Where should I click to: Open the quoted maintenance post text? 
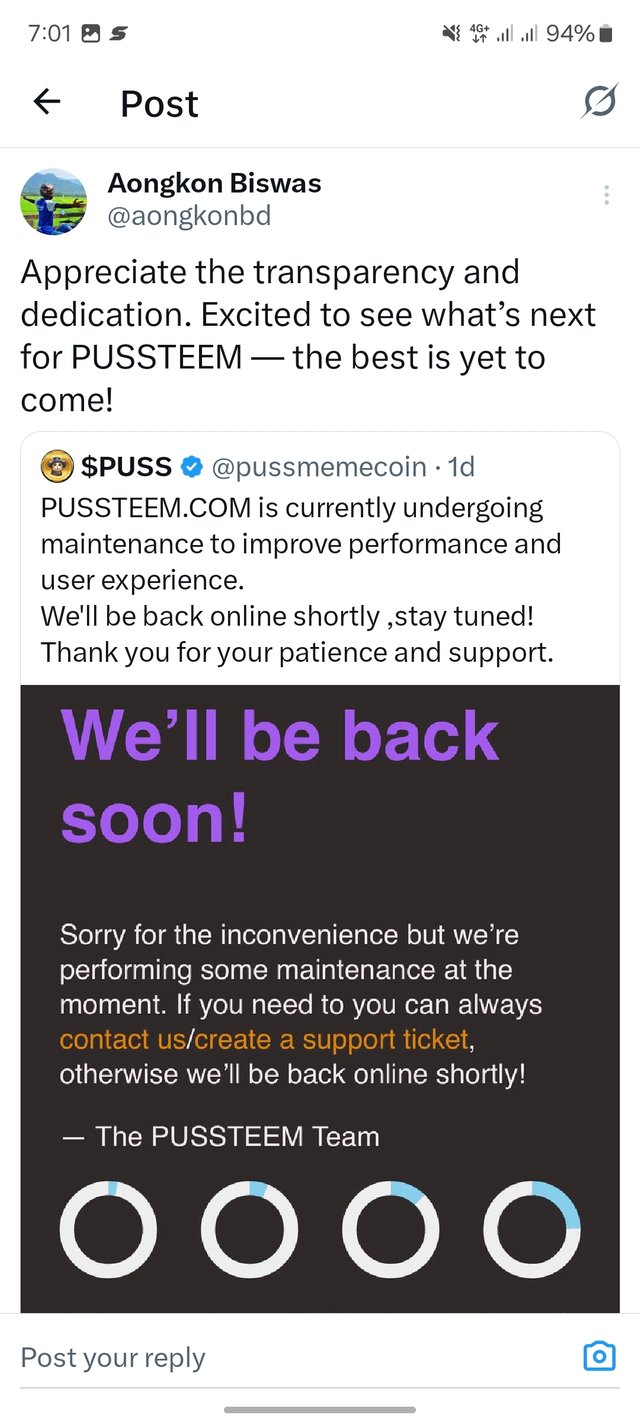point(300,580)
